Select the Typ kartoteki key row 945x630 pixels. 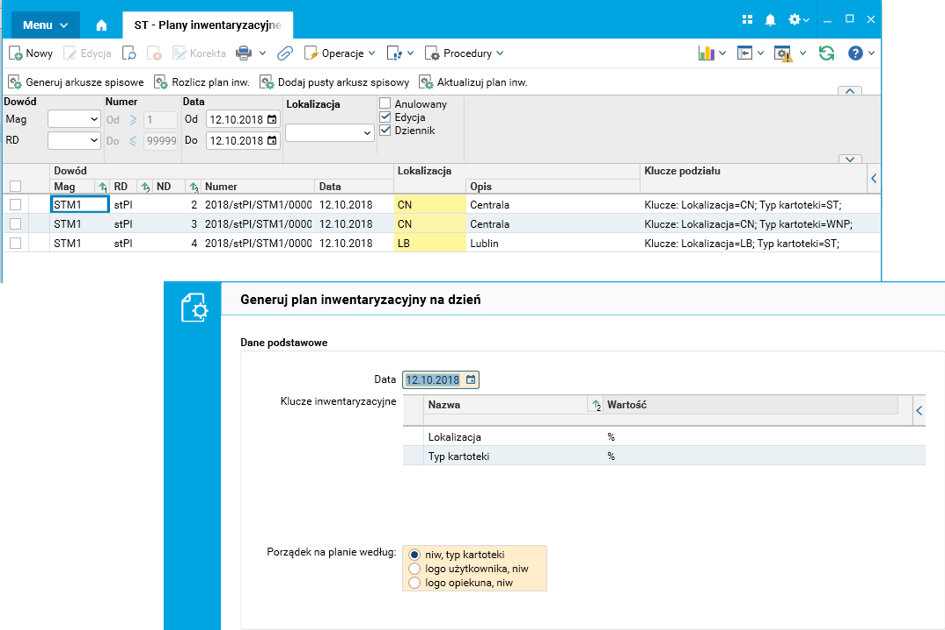pos(664,456)
